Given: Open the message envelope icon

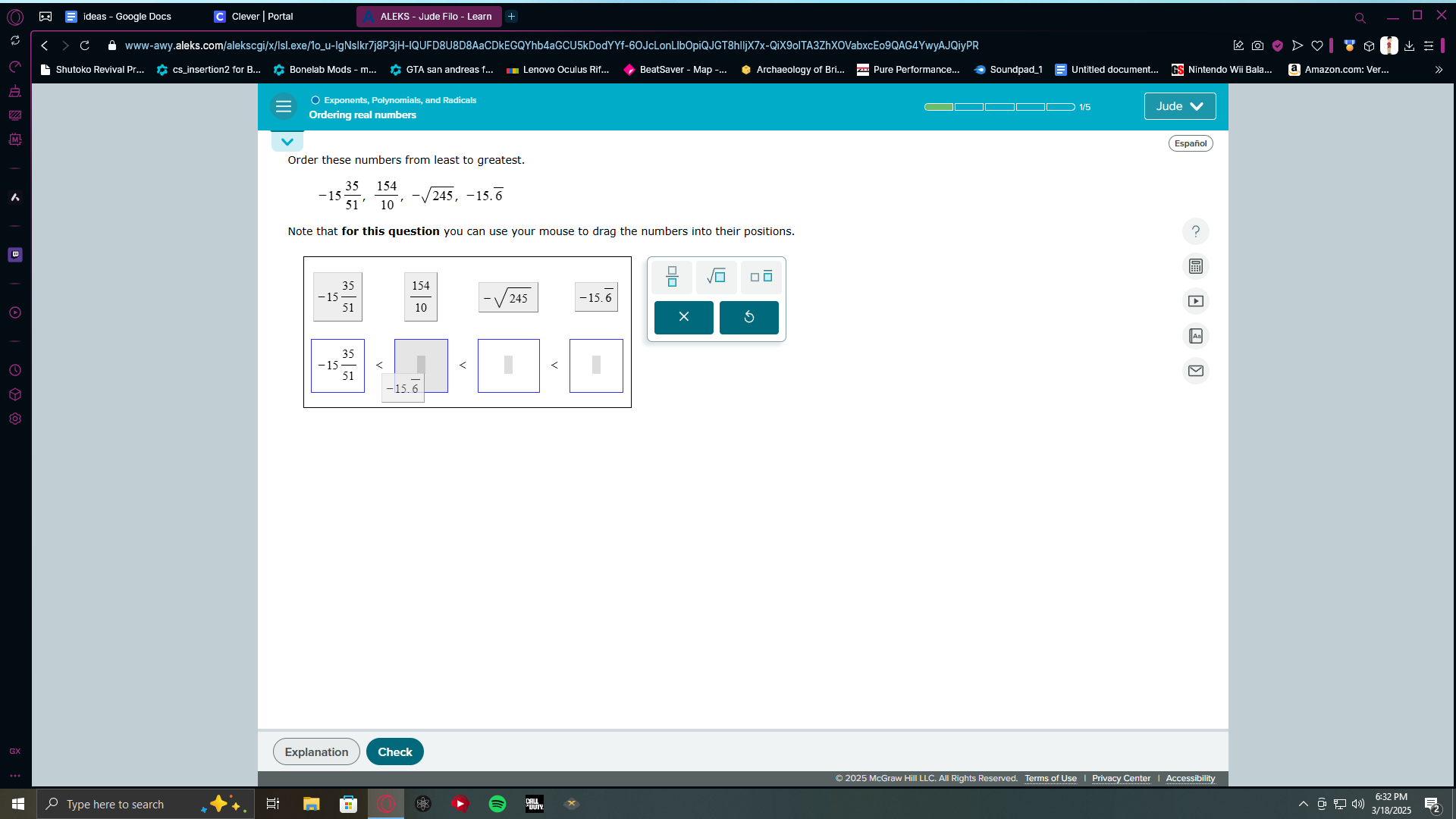Looking at the screenshot, I should [1196, 371].
